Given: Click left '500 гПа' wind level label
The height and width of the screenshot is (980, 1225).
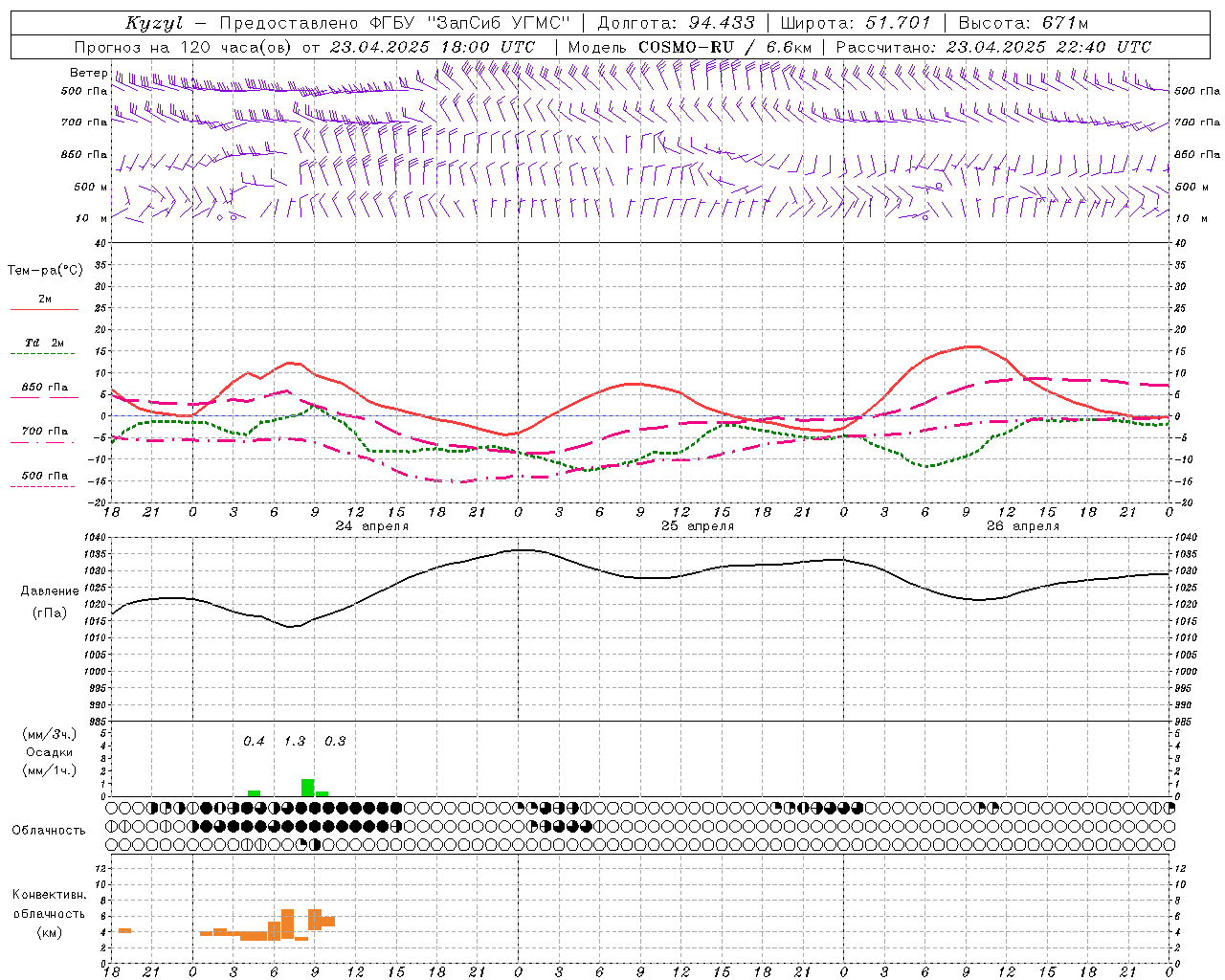Looking at the screenshot, I should point(84,91).
